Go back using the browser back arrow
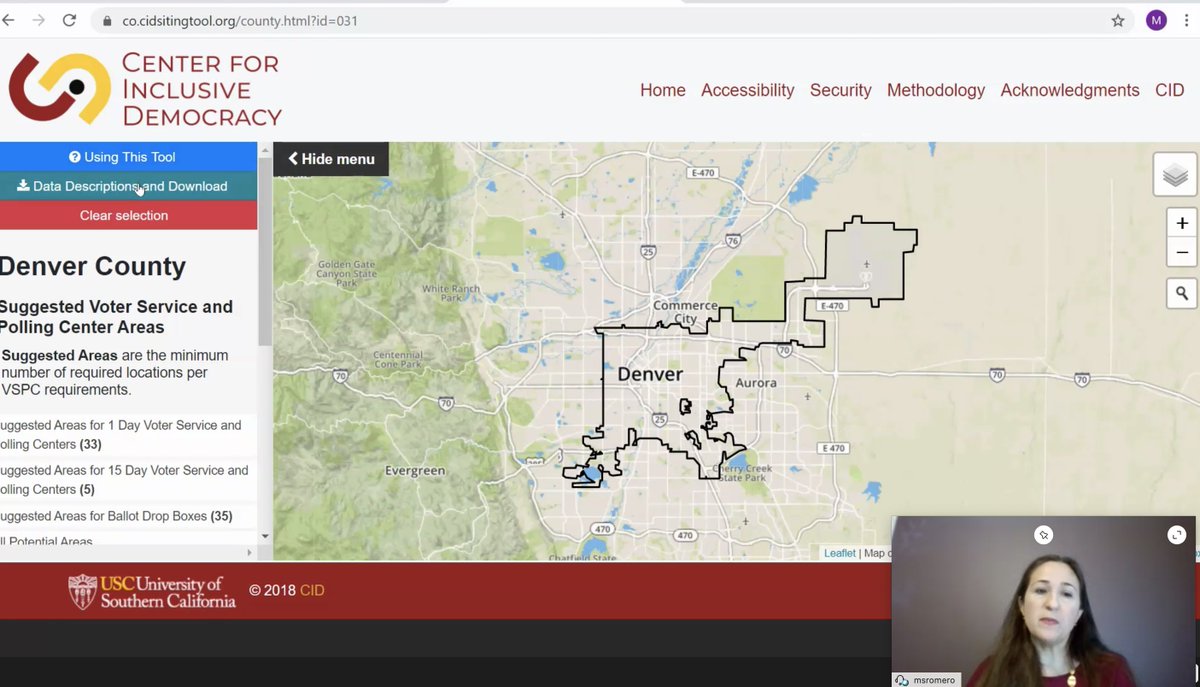 click(x=8, y=20)
